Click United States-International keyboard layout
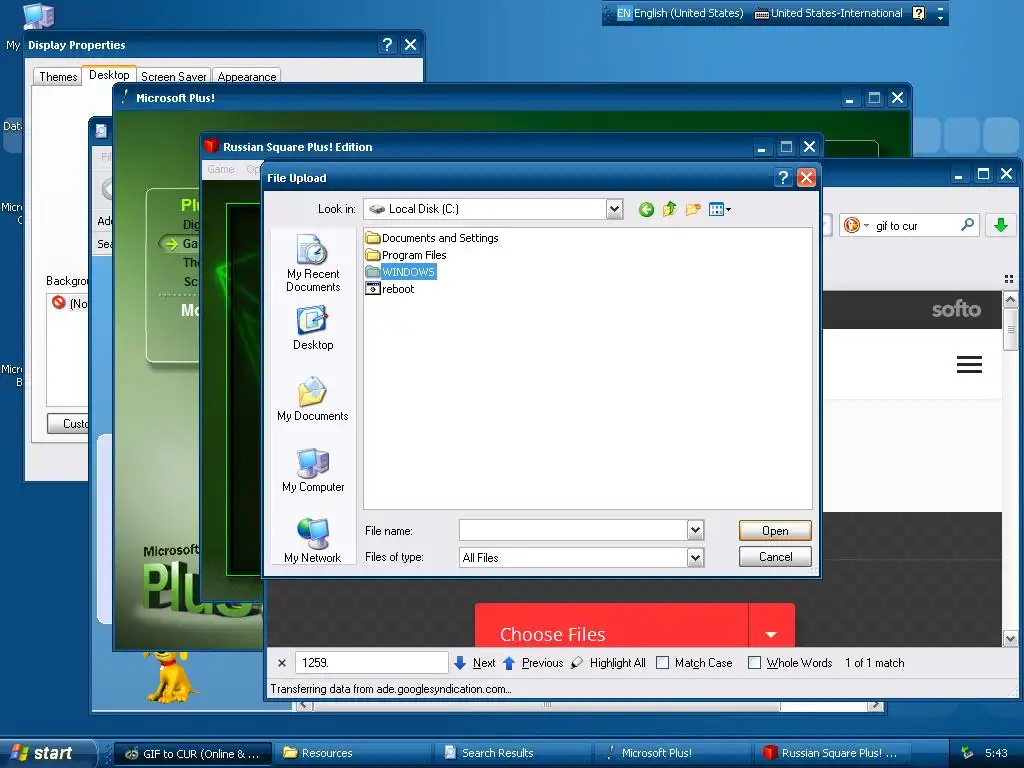 point(829,13)
